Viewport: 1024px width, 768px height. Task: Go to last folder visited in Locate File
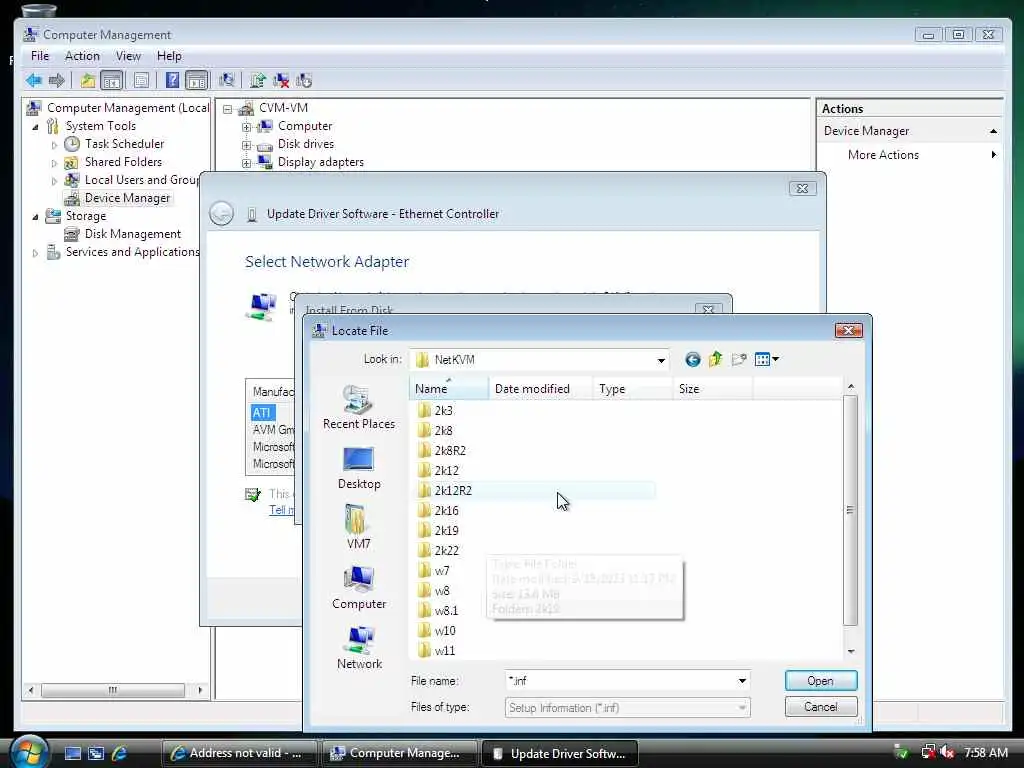tap(692, 359)
